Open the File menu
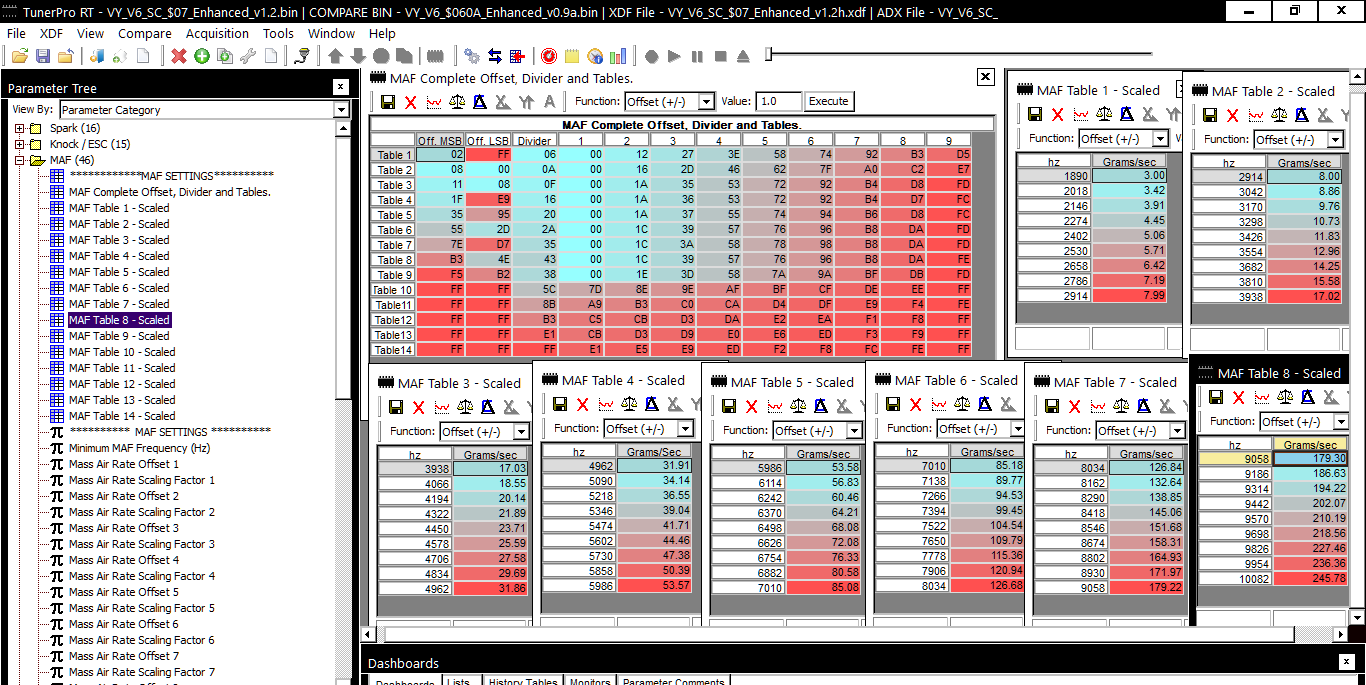The image size is (1366, 685). (x=16, y=33)
